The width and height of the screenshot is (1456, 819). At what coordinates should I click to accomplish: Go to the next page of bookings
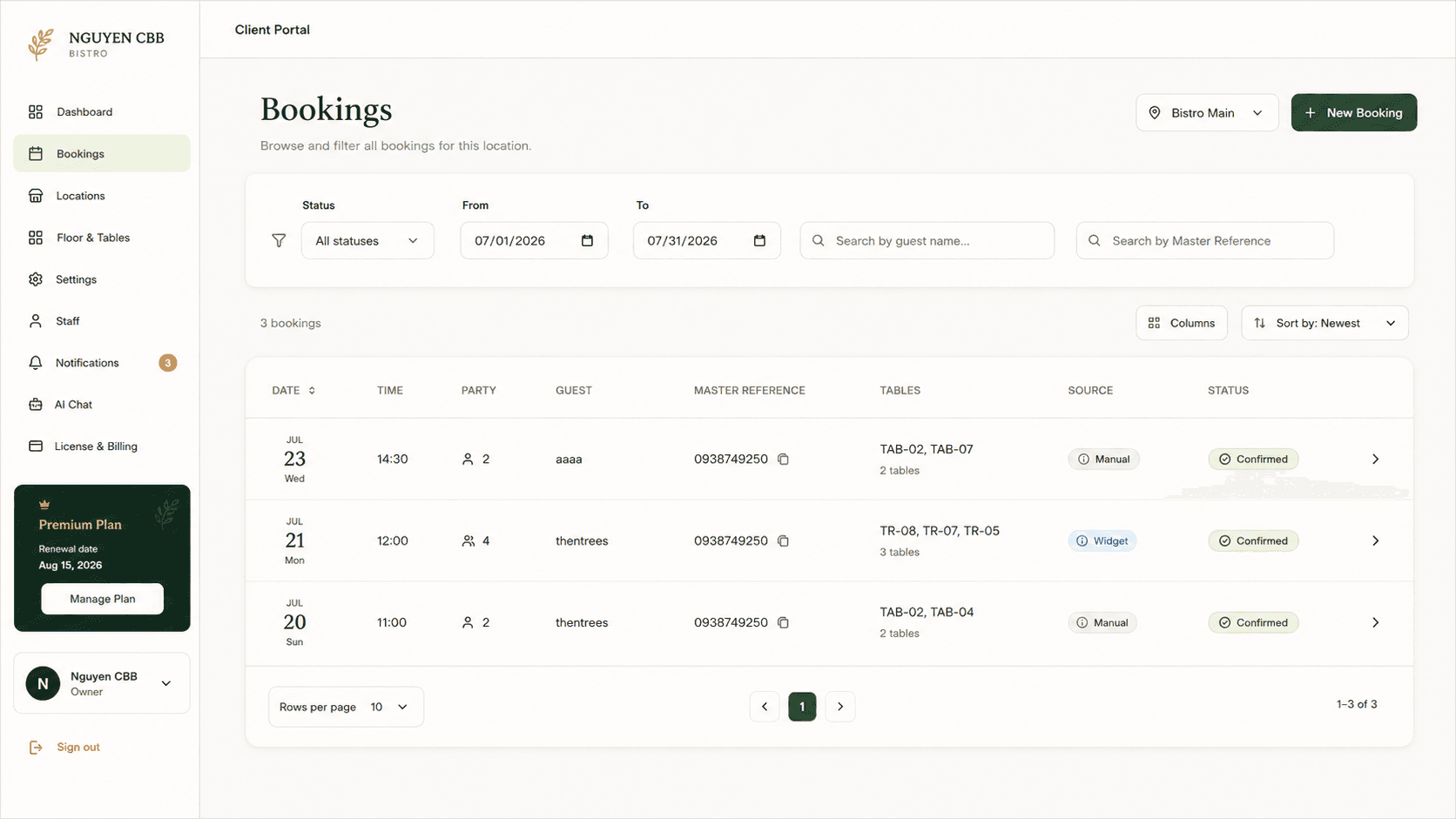click(x=840, y=707)
